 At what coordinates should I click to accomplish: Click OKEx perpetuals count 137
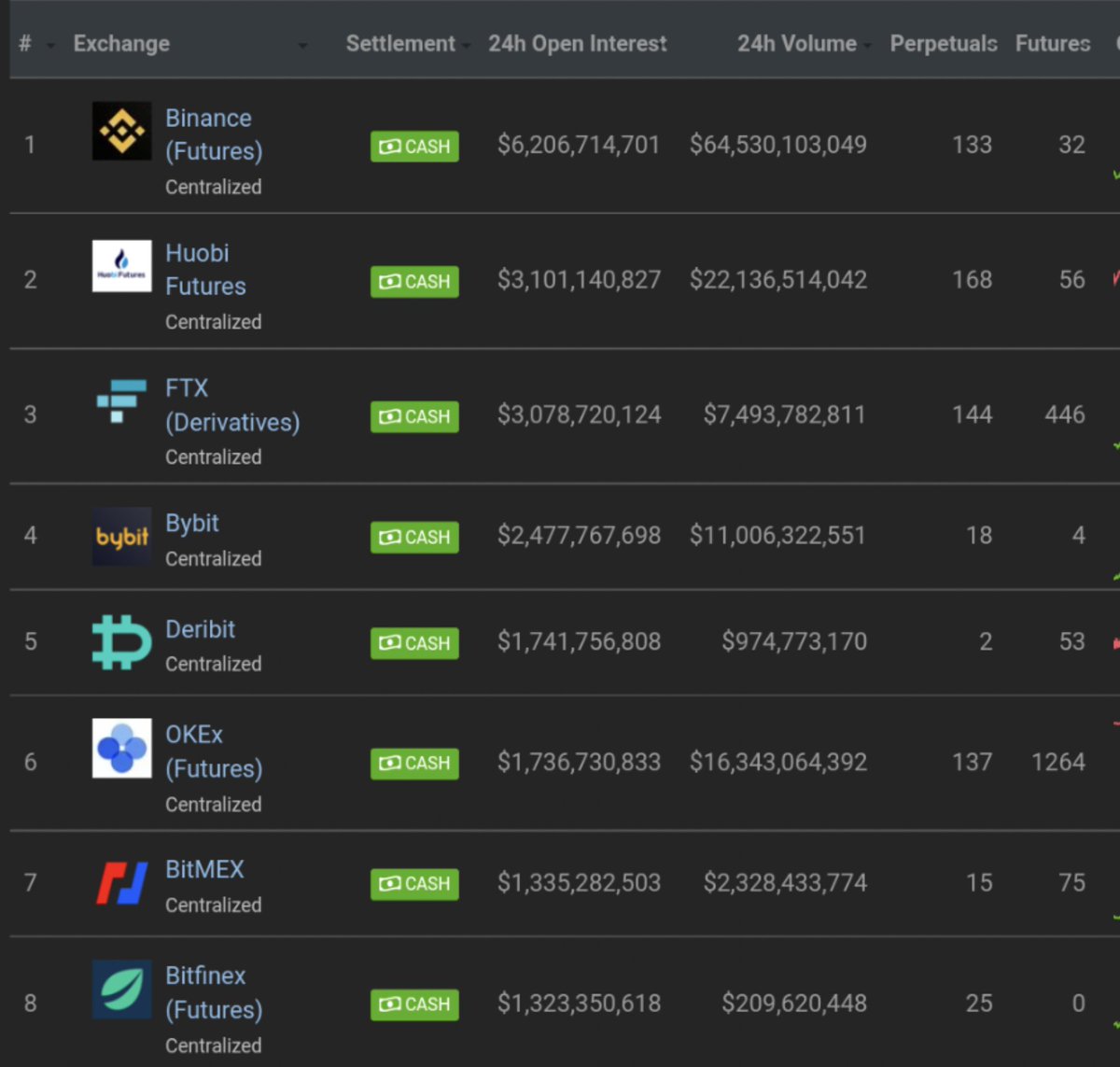[972, 762]
